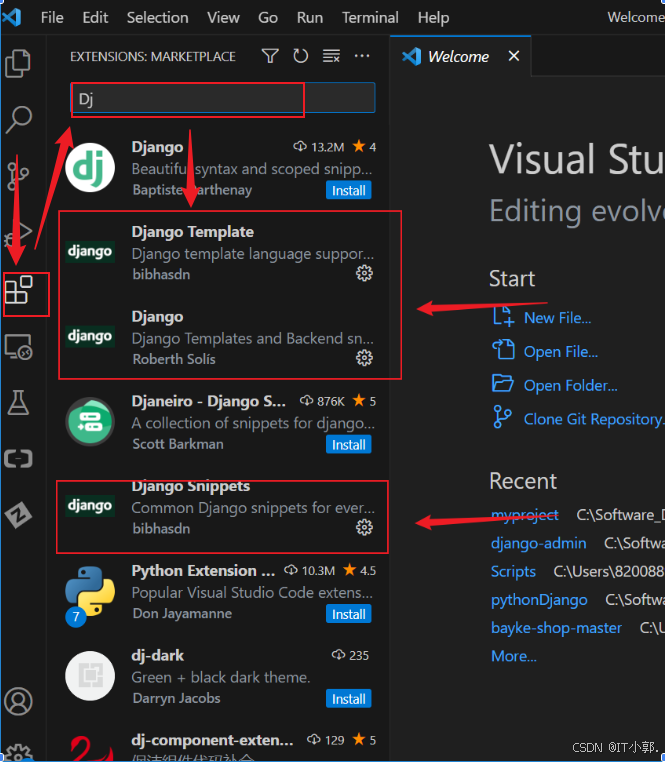665x762 pixels.
Task: Click the Python Extension Pack logo
Action: click(x=90, y=592)
